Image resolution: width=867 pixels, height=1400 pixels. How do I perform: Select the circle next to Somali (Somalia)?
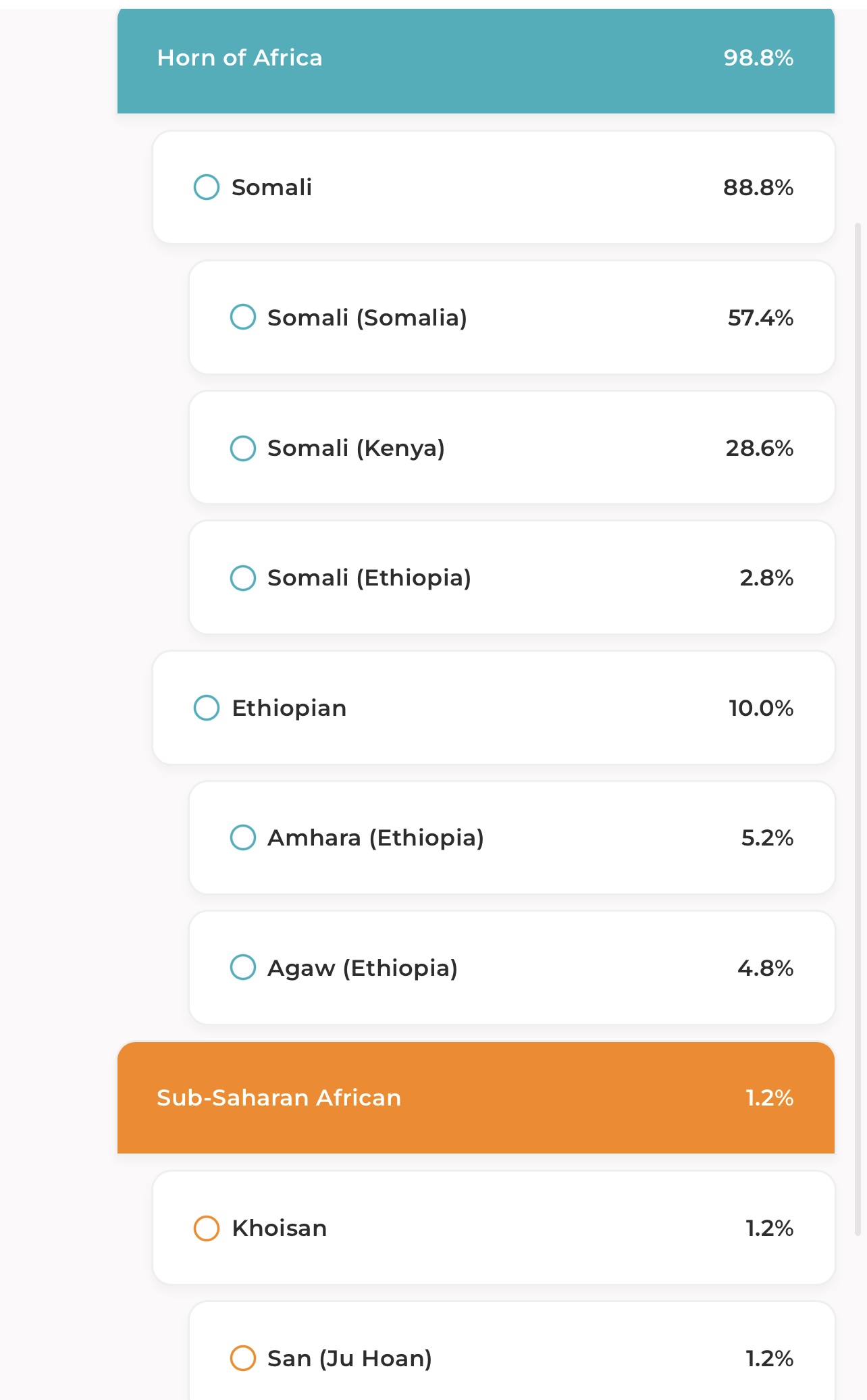point(243,317)
